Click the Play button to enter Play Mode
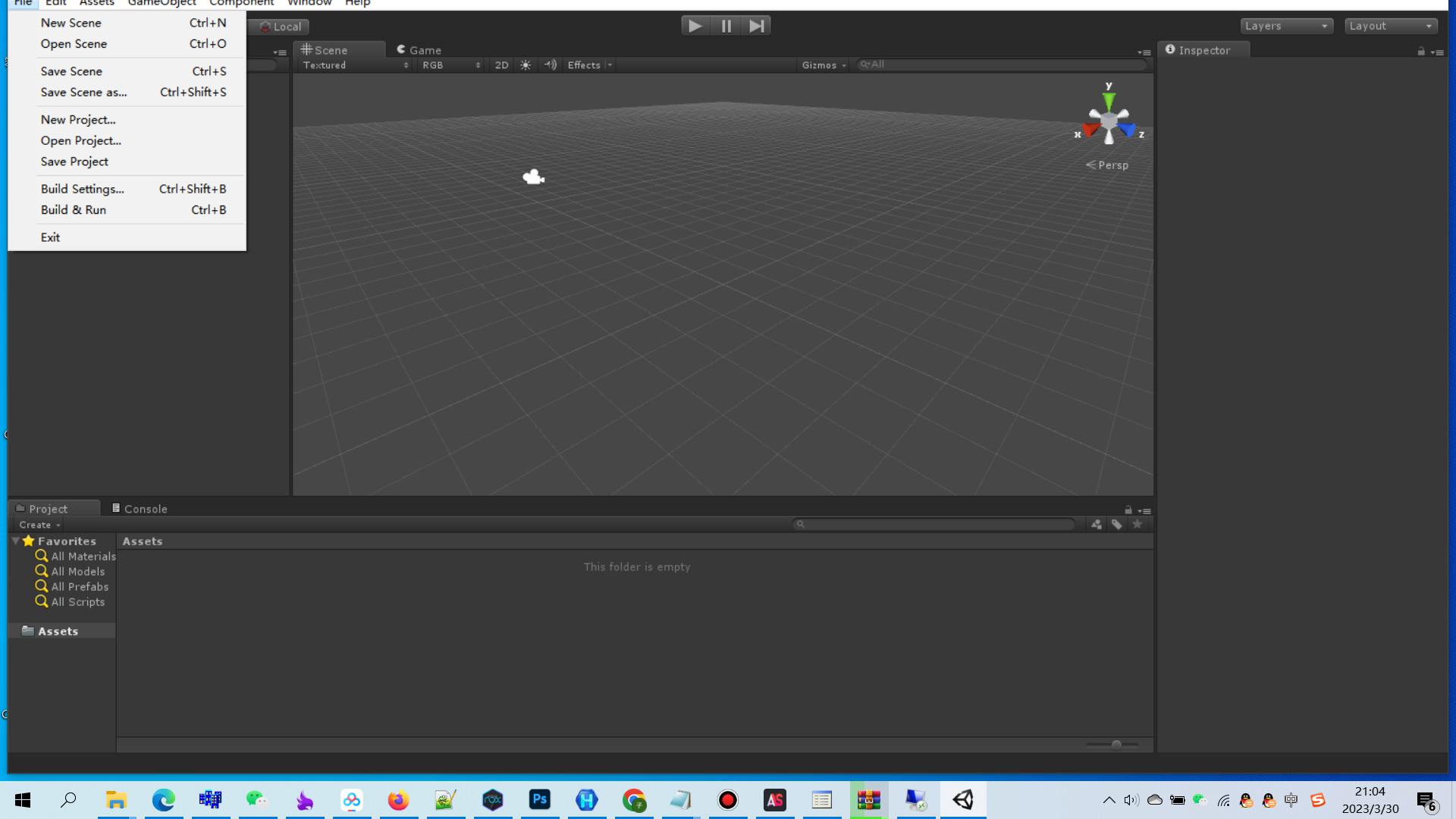 click(x=695, y=26)
